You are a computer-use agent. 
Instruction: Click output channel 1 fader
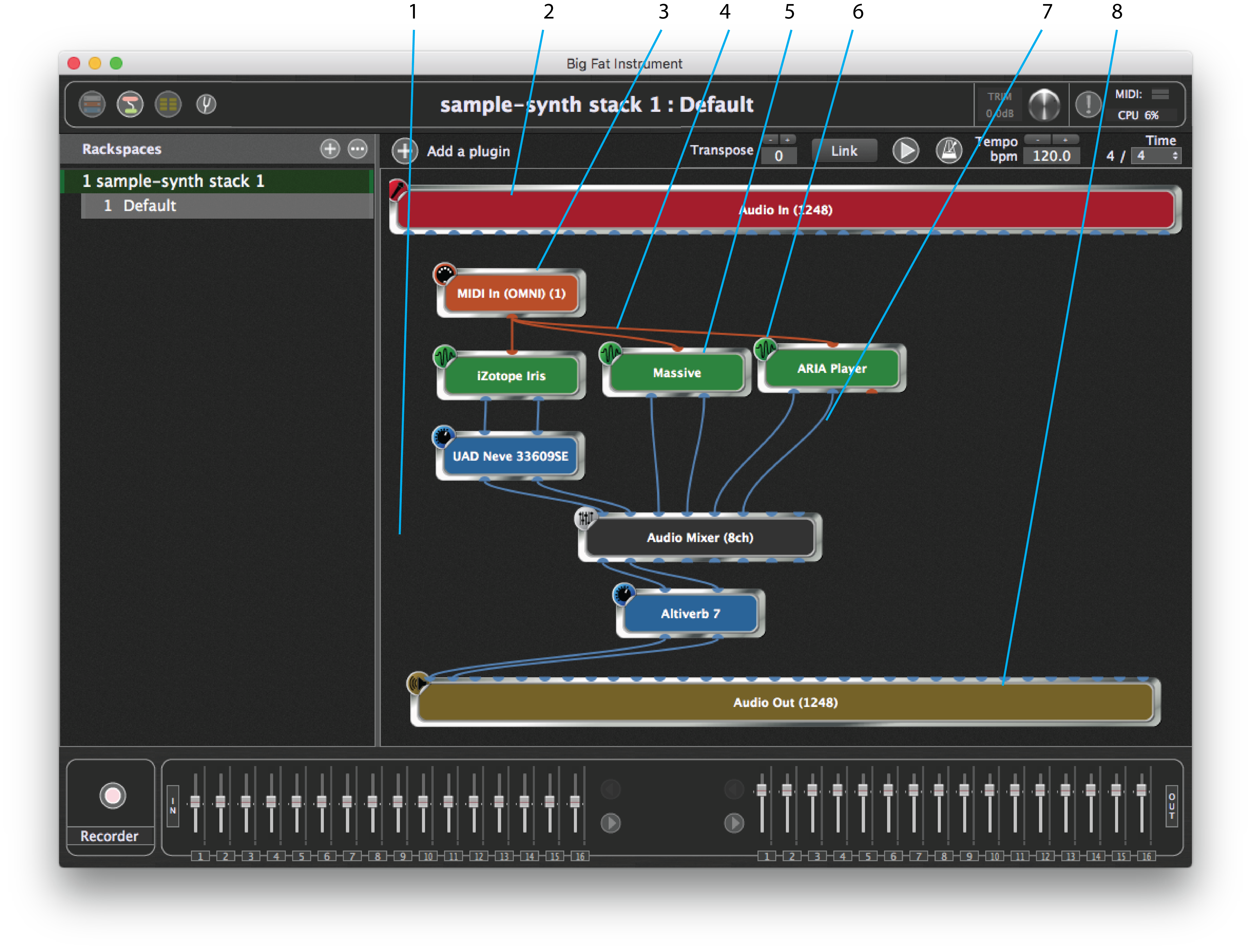[x=762, y=790]
